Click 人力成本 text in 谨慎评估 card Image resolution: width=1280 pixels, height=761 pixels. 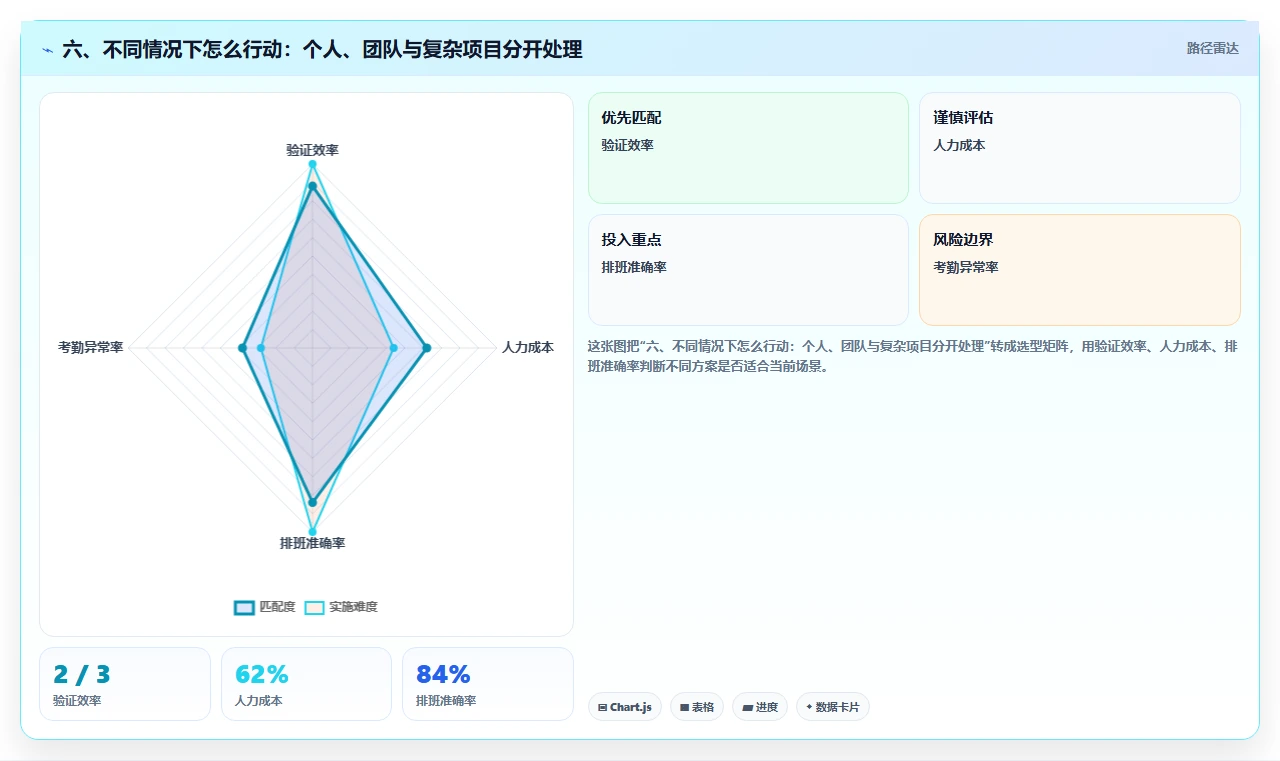click(x=959, y=145)
